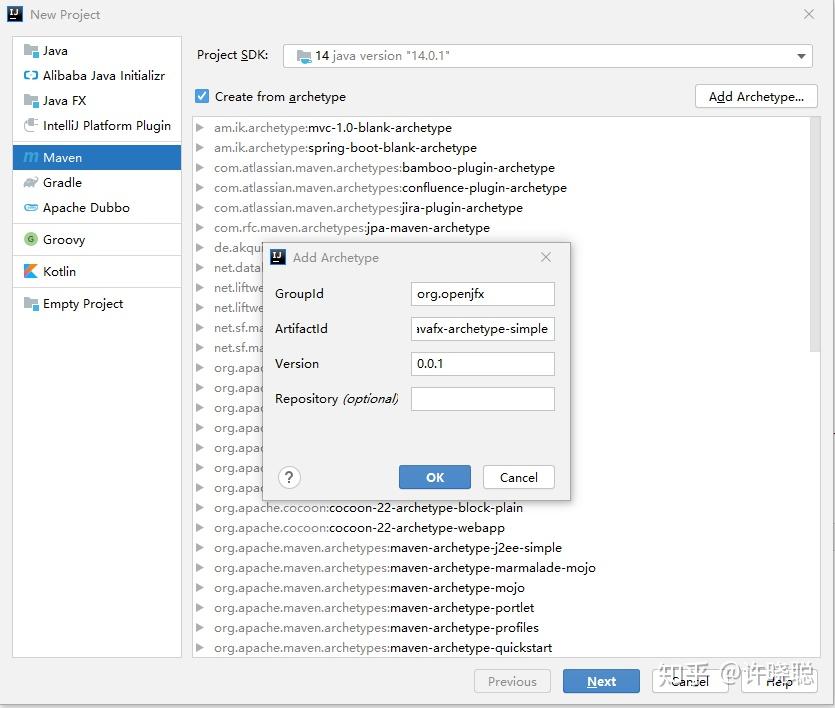Expand maven-archetype-mojo node
Screen dimensions: 835x708
[x=200, y=587]
